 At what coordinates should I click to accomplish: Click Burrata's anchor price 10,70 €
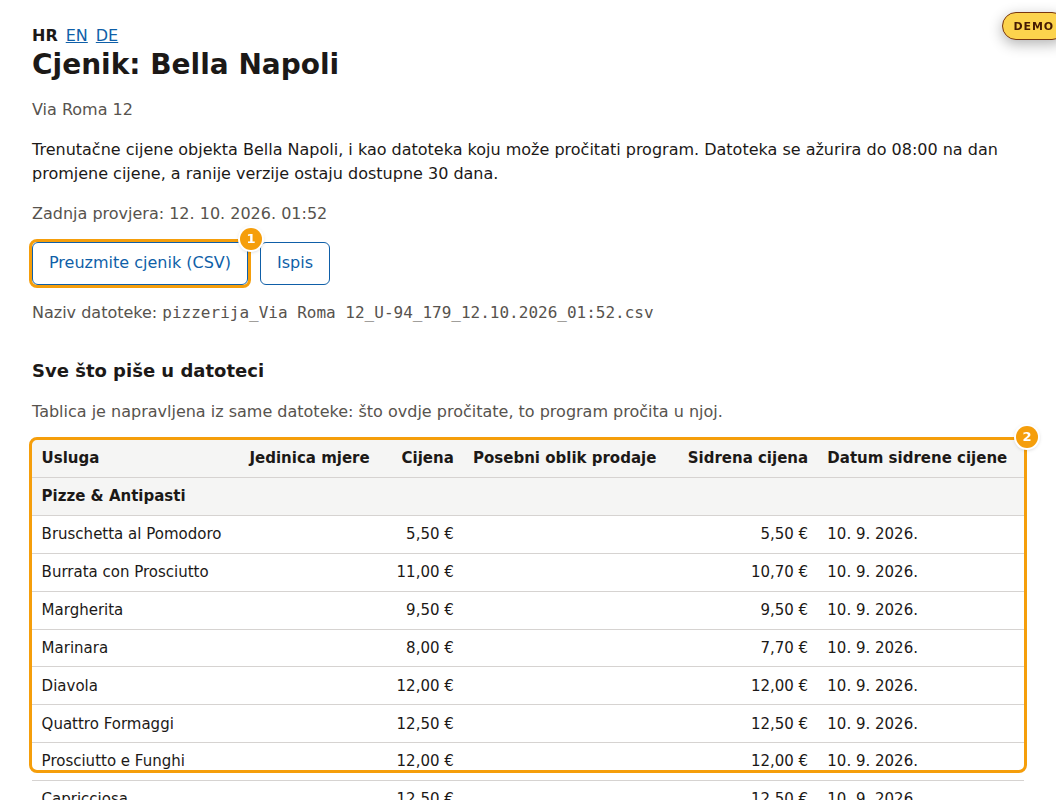tap(779, 572)
